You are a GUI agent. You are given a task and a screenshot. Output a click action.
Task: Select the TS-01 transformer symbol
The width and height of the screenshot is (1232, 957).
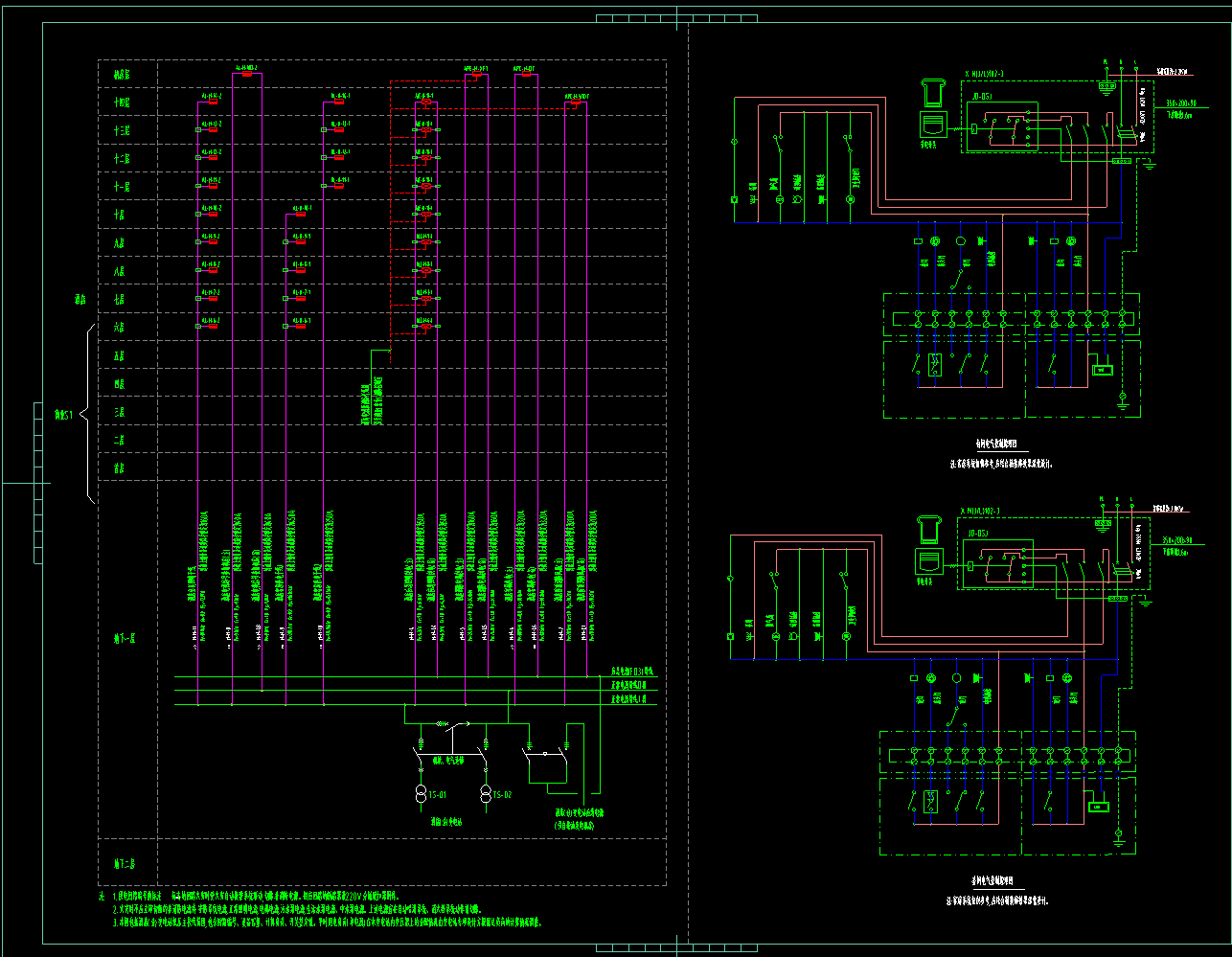tap(420, 793)
